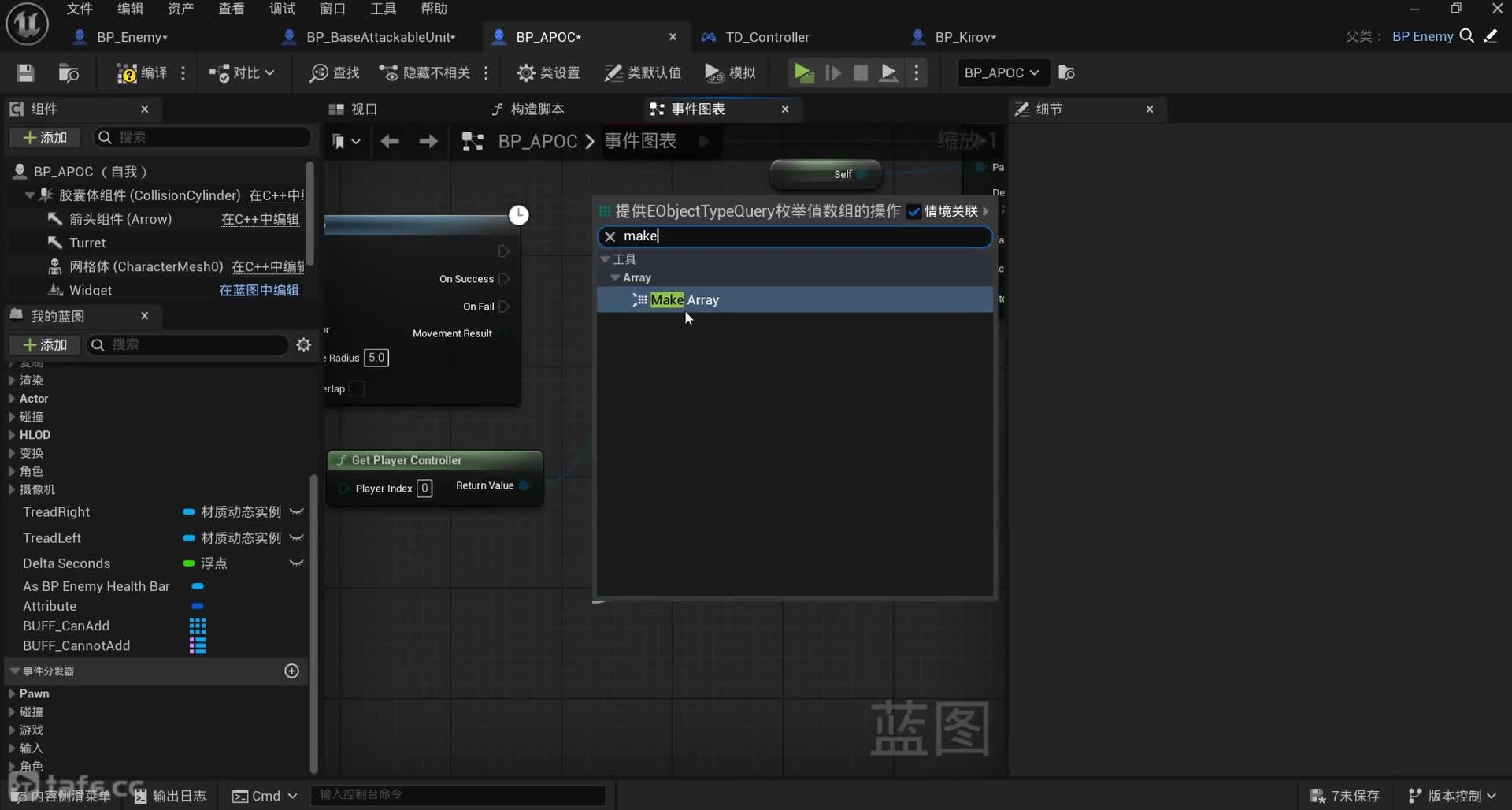Viewport: 1512px width, 810px height.
Task: Add new event dispatcher plus icon
Action: [291, 671]
